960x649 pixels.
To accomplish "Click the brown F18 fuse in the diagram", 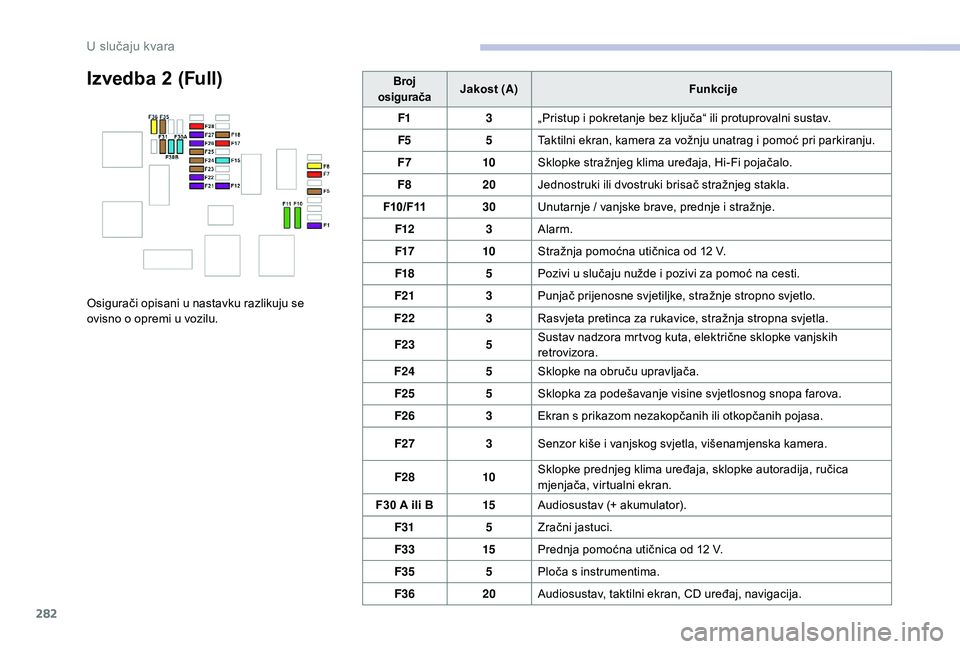I will 222,135.
